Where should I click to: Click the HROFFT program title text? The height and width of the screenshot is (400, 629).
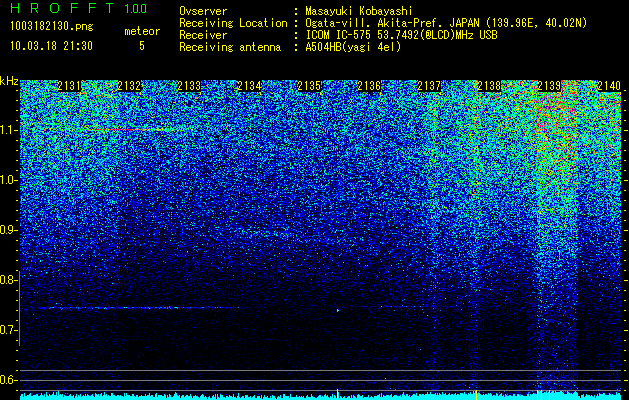click(x=61, y=8)
